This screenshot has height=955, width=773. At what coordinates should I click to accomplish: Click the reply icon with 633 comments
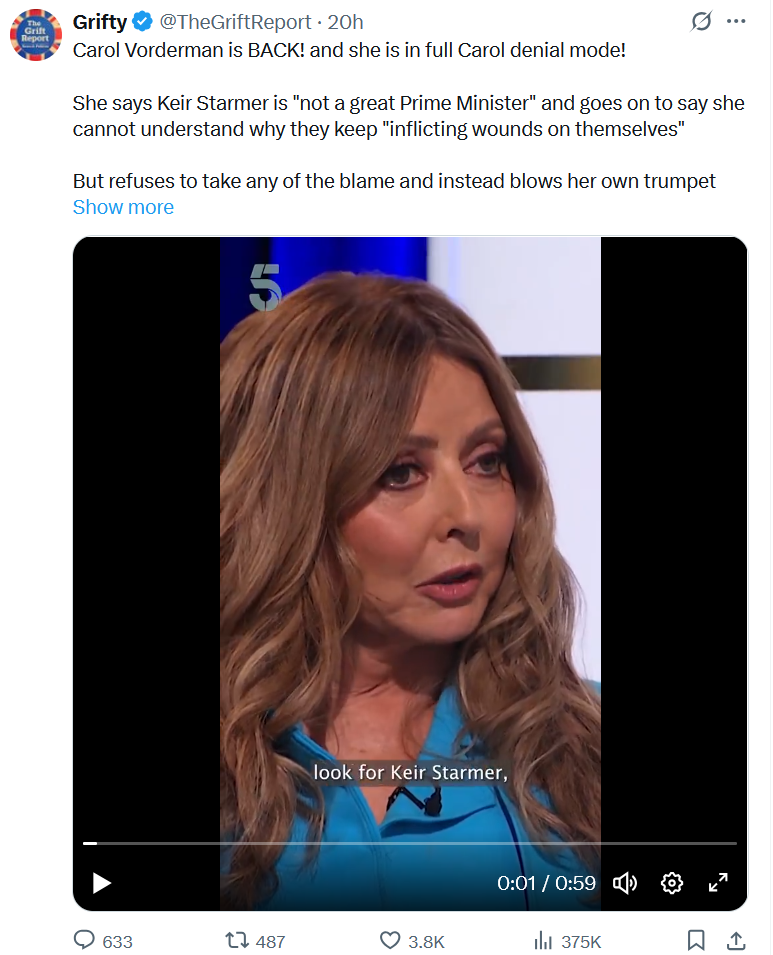click(85, 940)
